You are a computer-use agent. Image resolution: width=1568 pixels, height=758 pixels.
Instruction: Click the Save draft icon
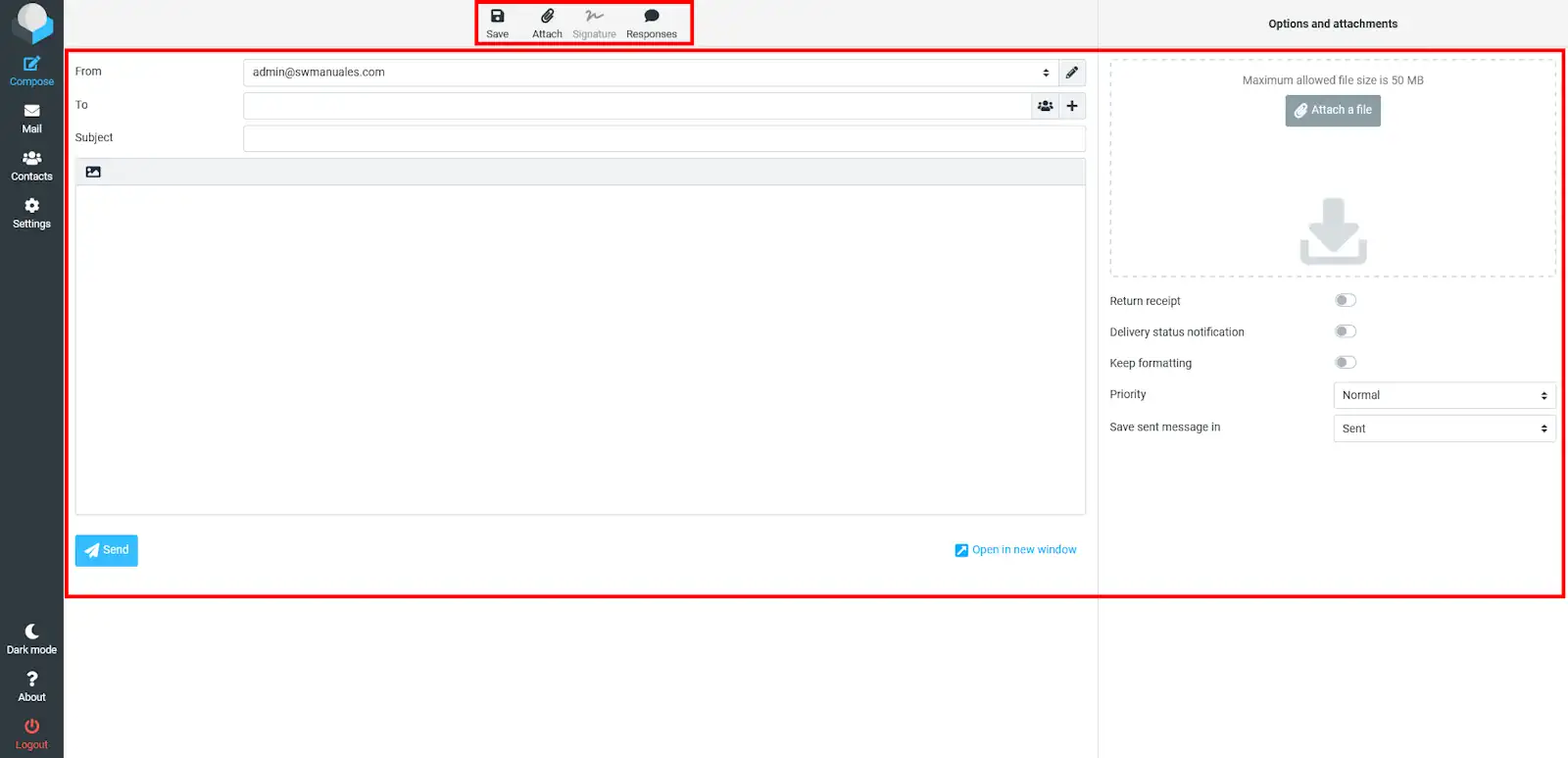(x=497, y=23)
